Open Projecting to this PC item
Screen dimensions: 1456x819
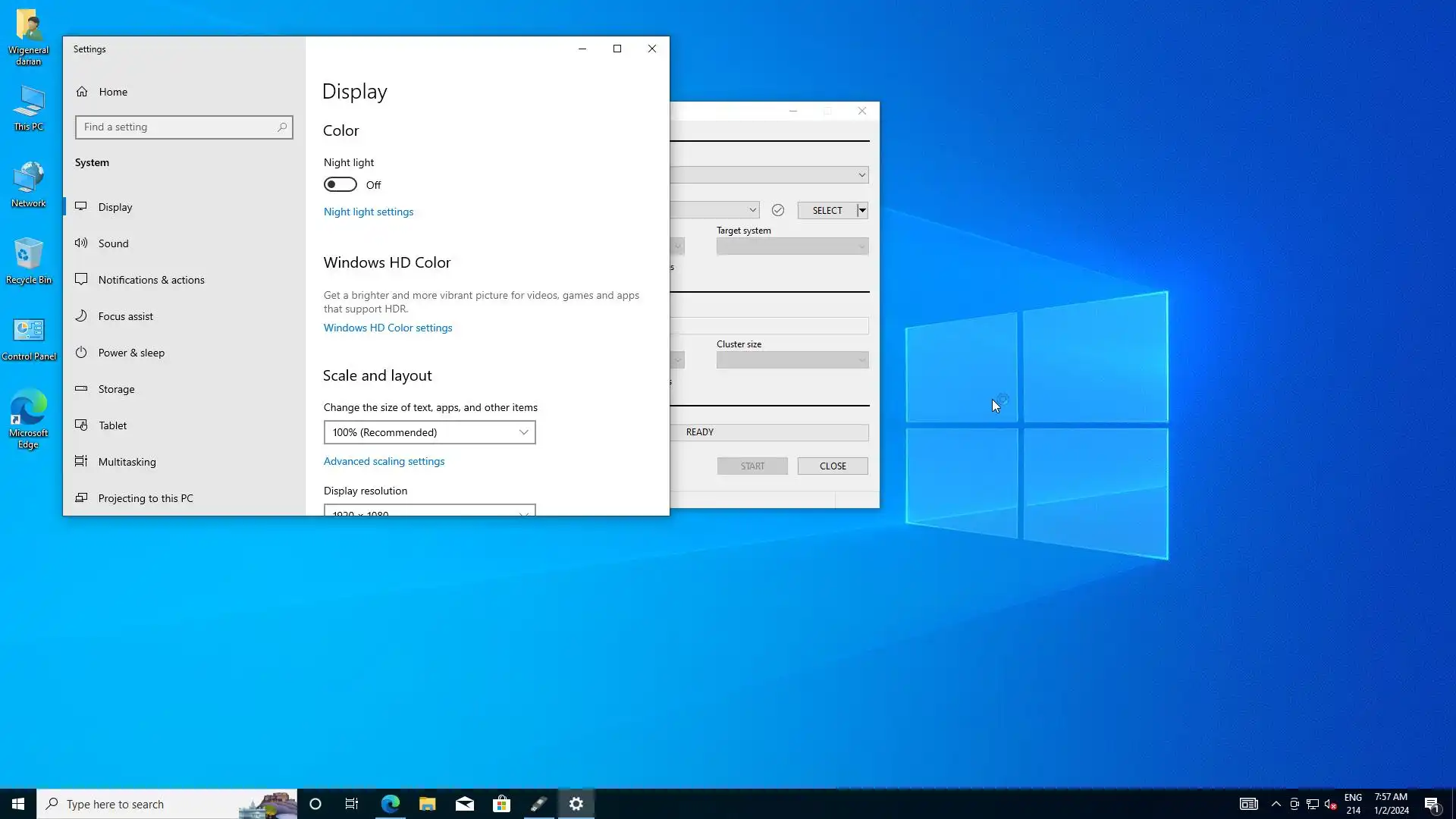tap(146, 498)
